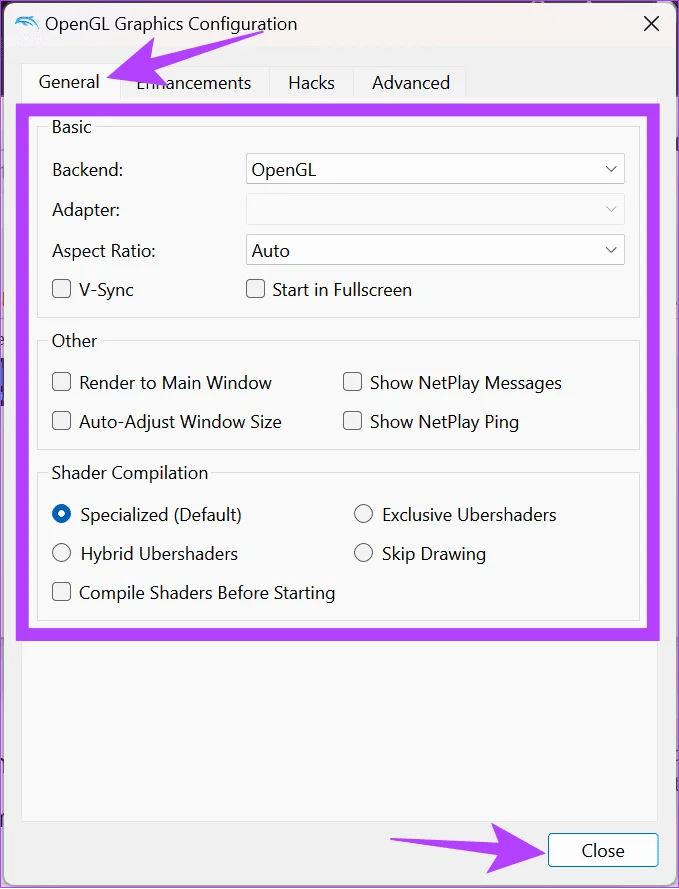This screenshot has height=889, width=679.
Task: Click the 'OpenGL Graphics Configuration' window title
Action: [x=171, y=24]
